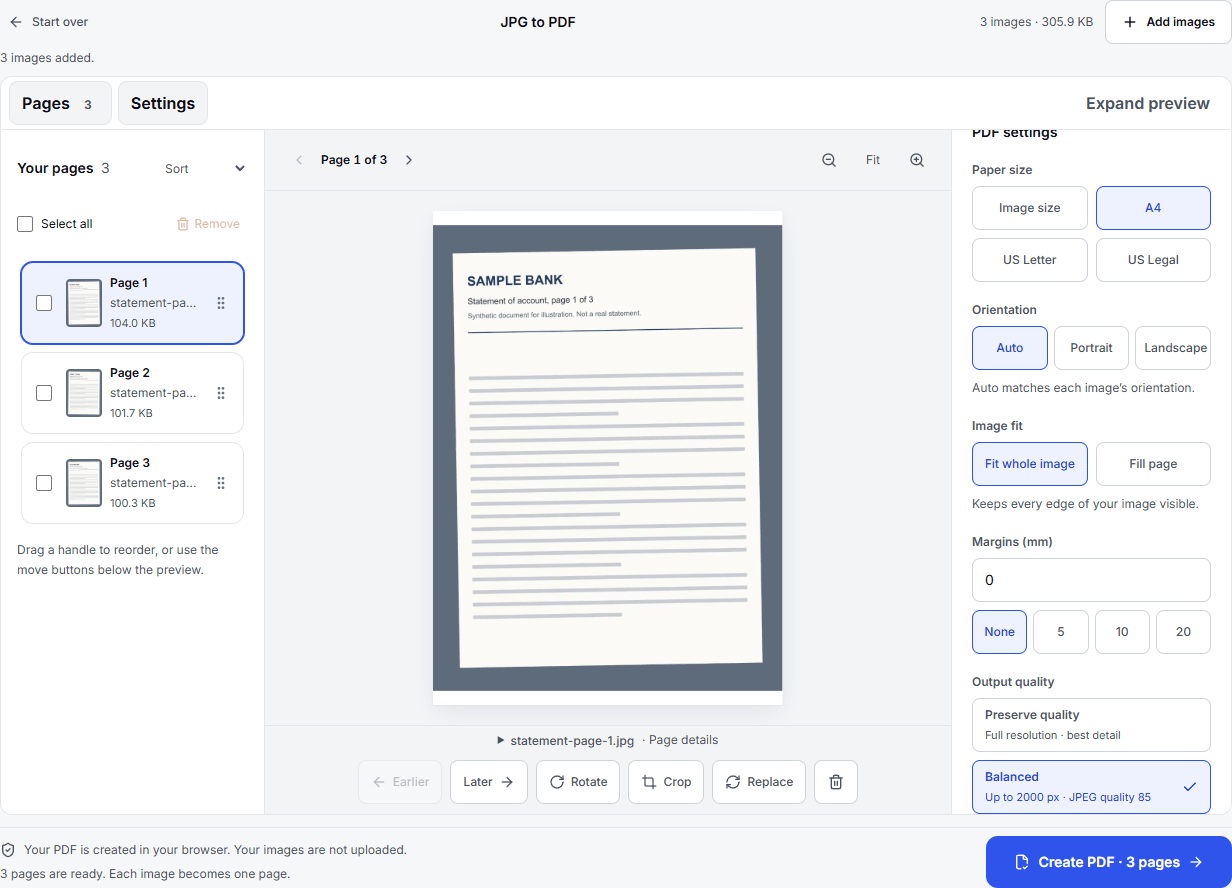Image resolution: width=1232 pixels, height=888 pixels.
Task: Click the trash icon below the preview
Action: tap(836, 782)
